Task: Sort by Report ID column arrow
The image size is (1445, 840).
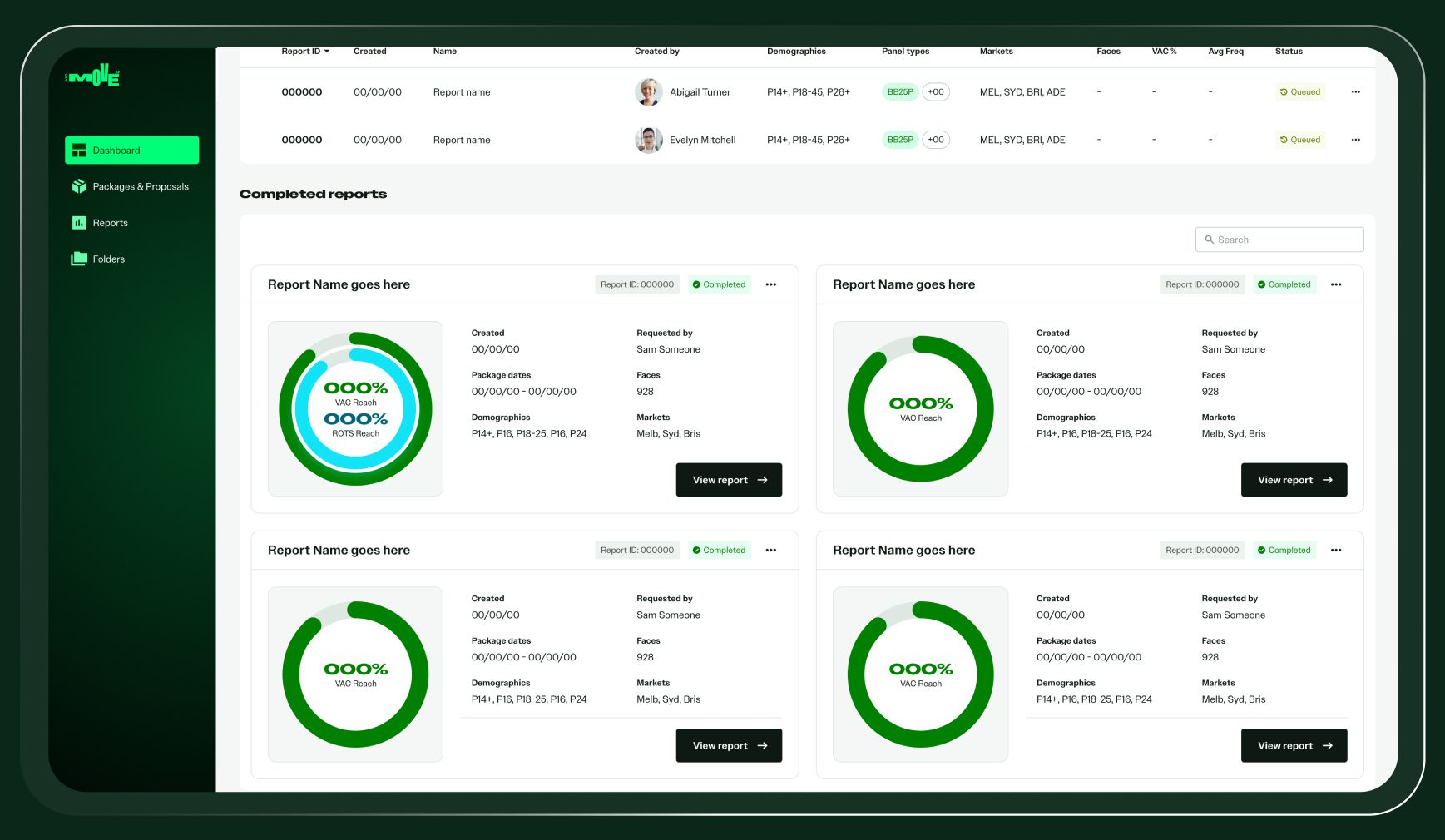Action: pos(327,52)
